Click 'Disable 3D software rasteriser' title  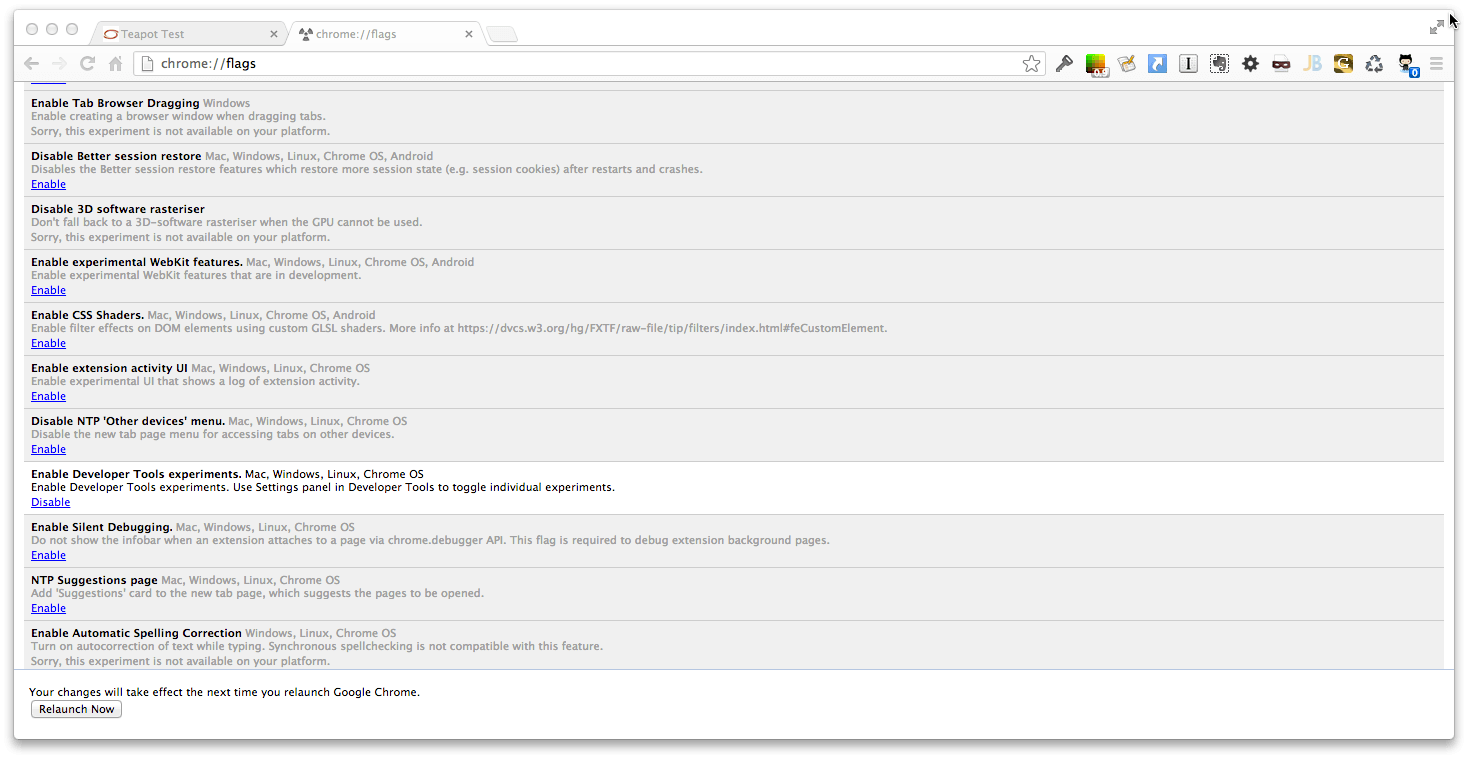tap(118, 209)
